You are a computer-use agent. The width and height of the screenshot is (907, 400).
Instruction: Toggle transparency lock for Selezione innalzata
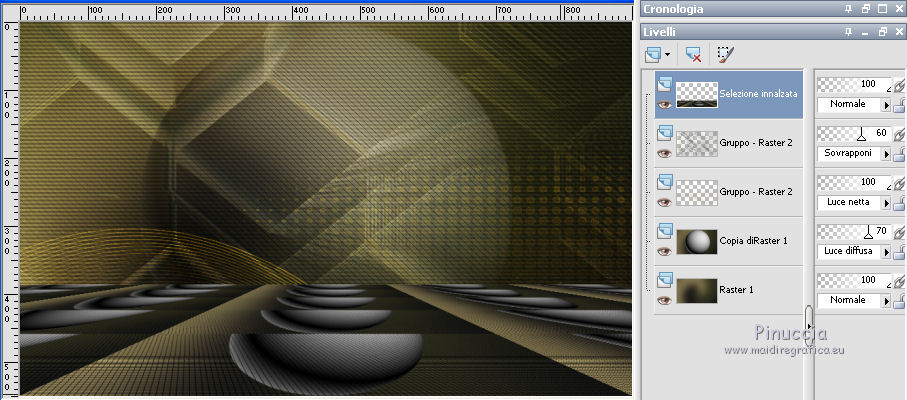tap(898, 105)
